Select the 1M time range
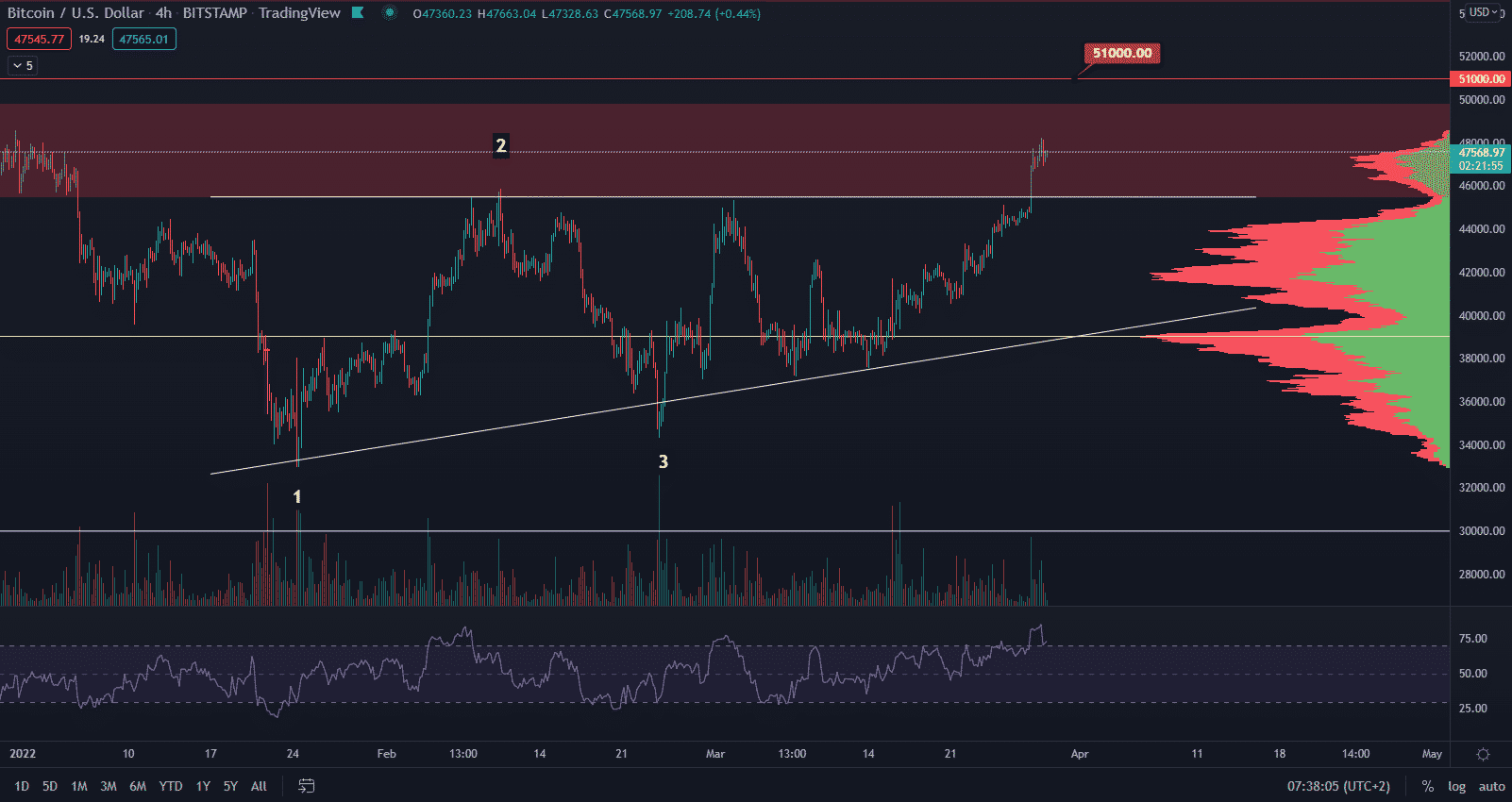 click(79, 786)
